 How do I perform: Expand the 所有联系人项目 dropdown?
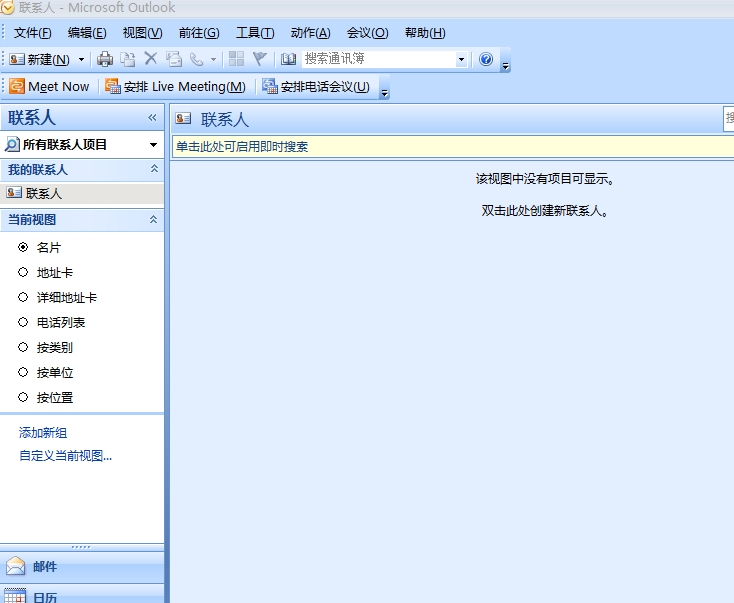[x=153, y=145]
